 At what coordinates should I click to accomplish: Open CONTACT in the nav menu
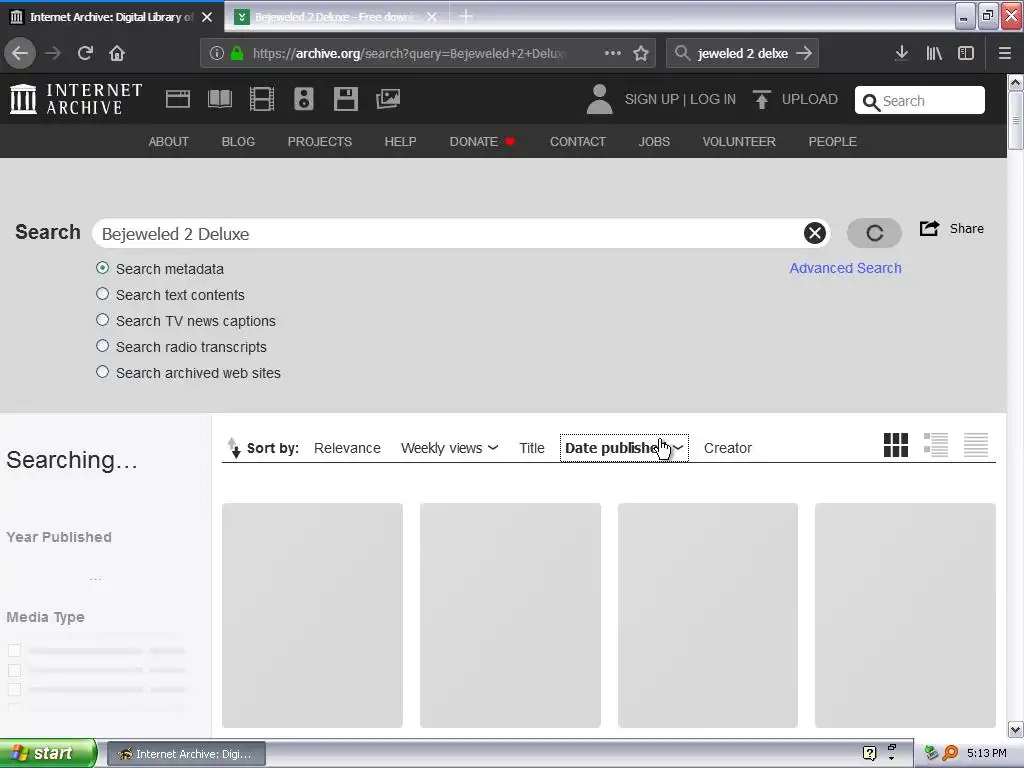click(578, 142)
